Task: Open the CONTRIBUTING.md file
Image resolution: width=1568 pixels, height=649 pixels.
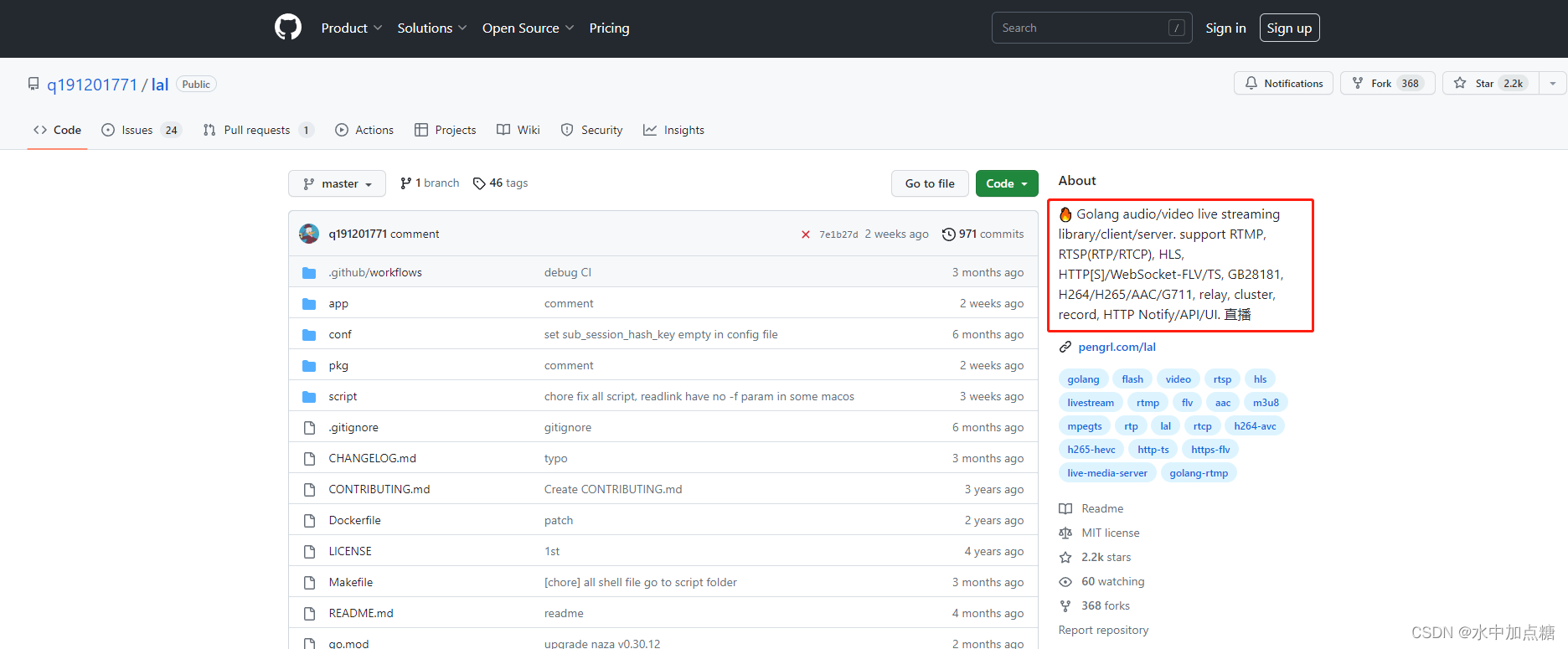Action: (x=379, y=489)
